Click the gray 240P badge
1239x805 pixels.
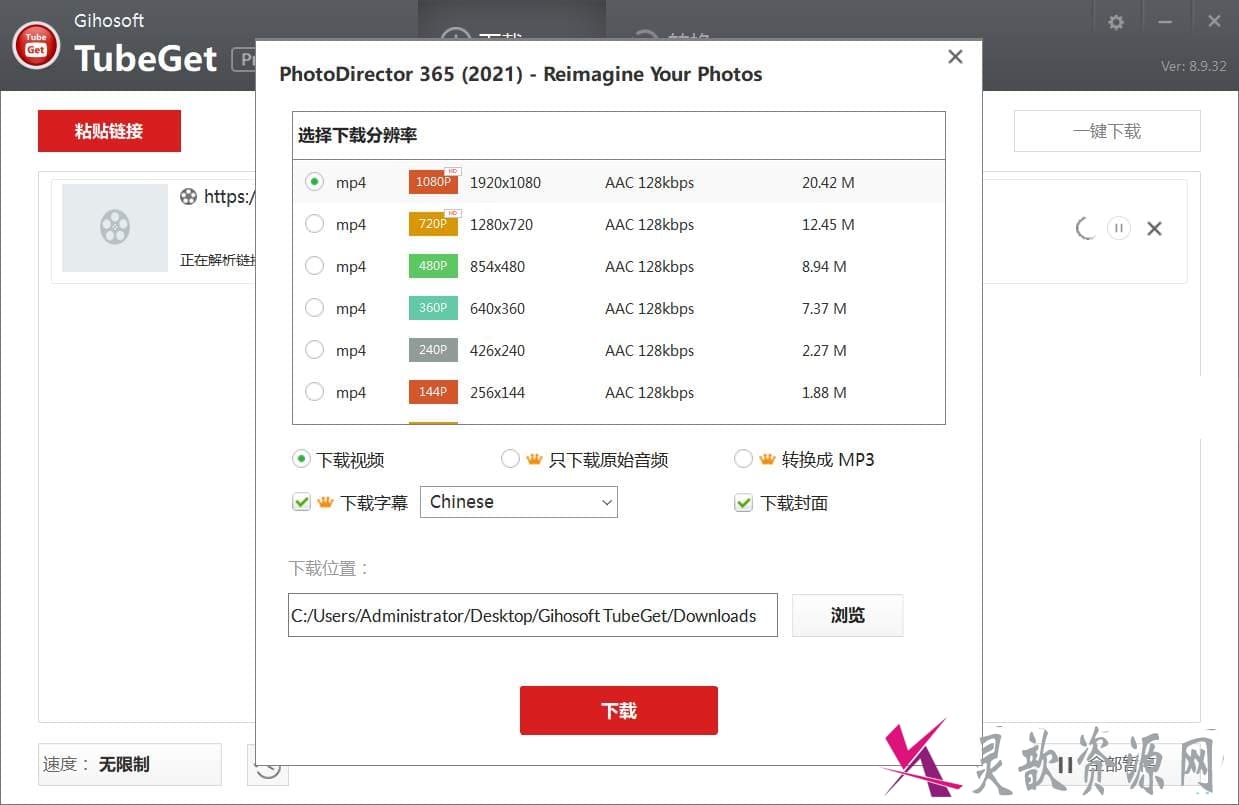pyautogui.click(x=433, y=350)
